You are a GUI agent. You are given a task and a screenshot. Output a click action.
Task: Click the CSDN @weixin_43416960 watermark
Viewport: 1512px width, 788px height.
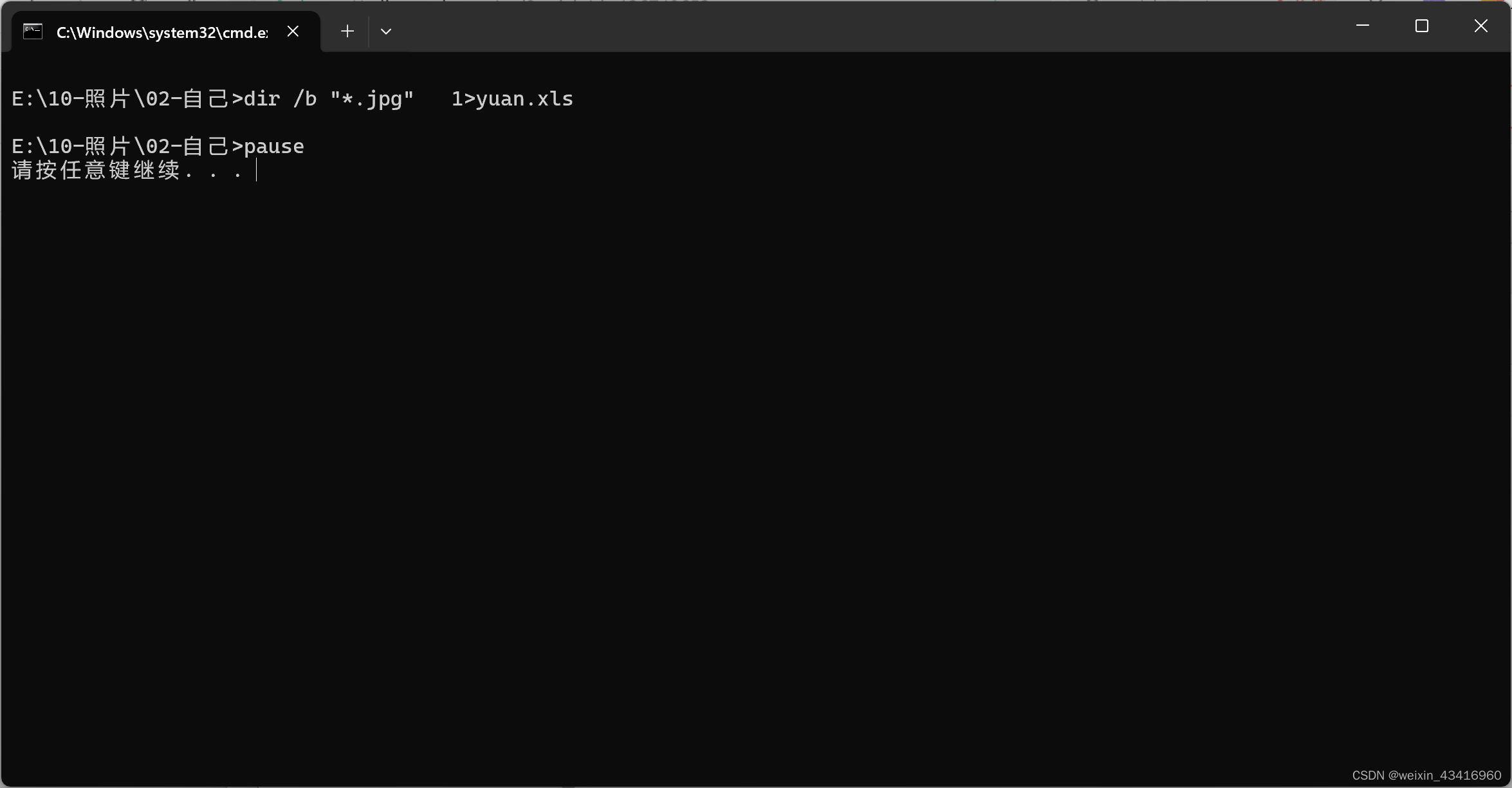[x=1426, y=775]
